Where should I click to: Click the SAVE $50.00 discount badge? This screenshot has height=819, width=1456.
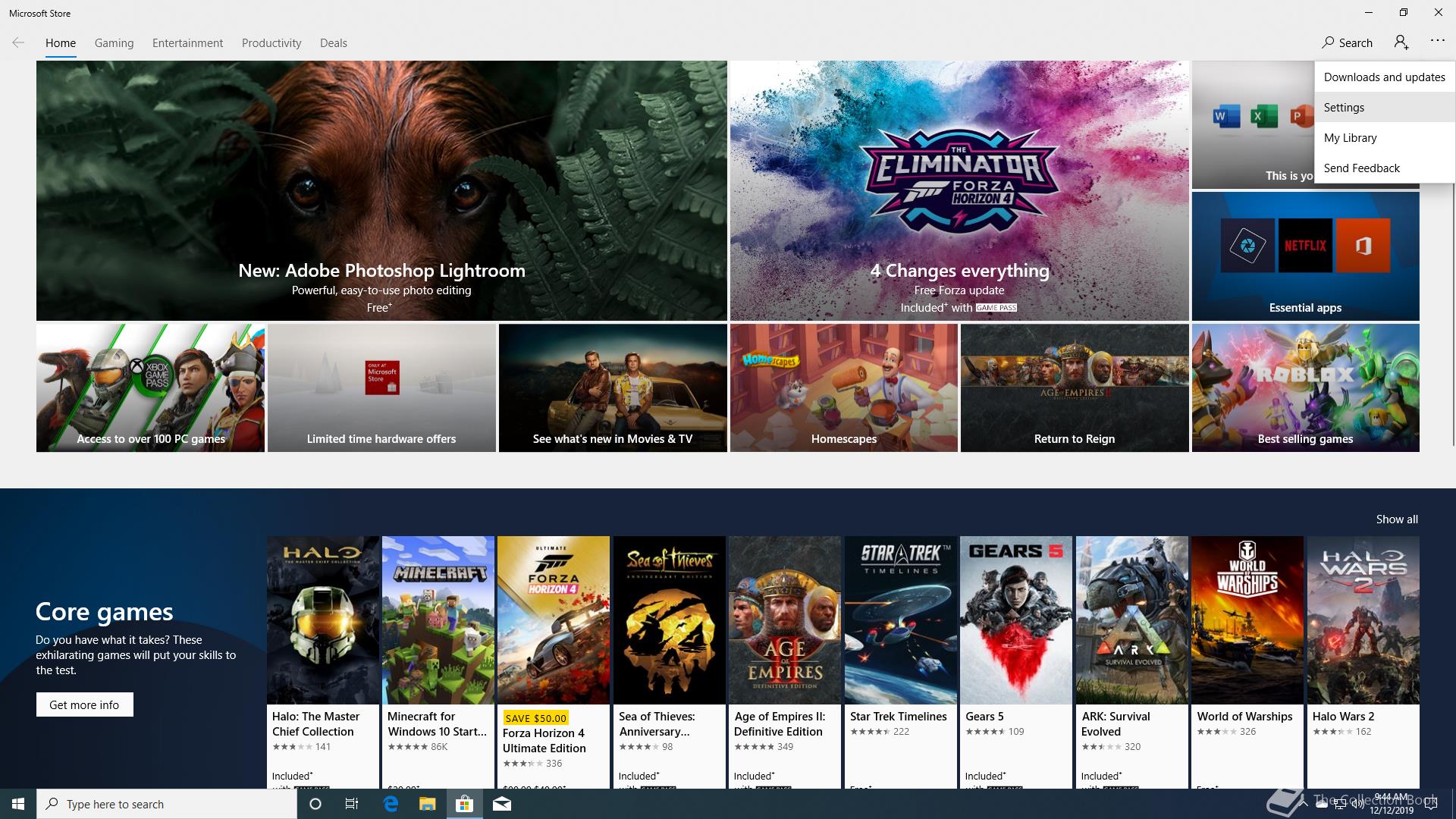[536, 718]
